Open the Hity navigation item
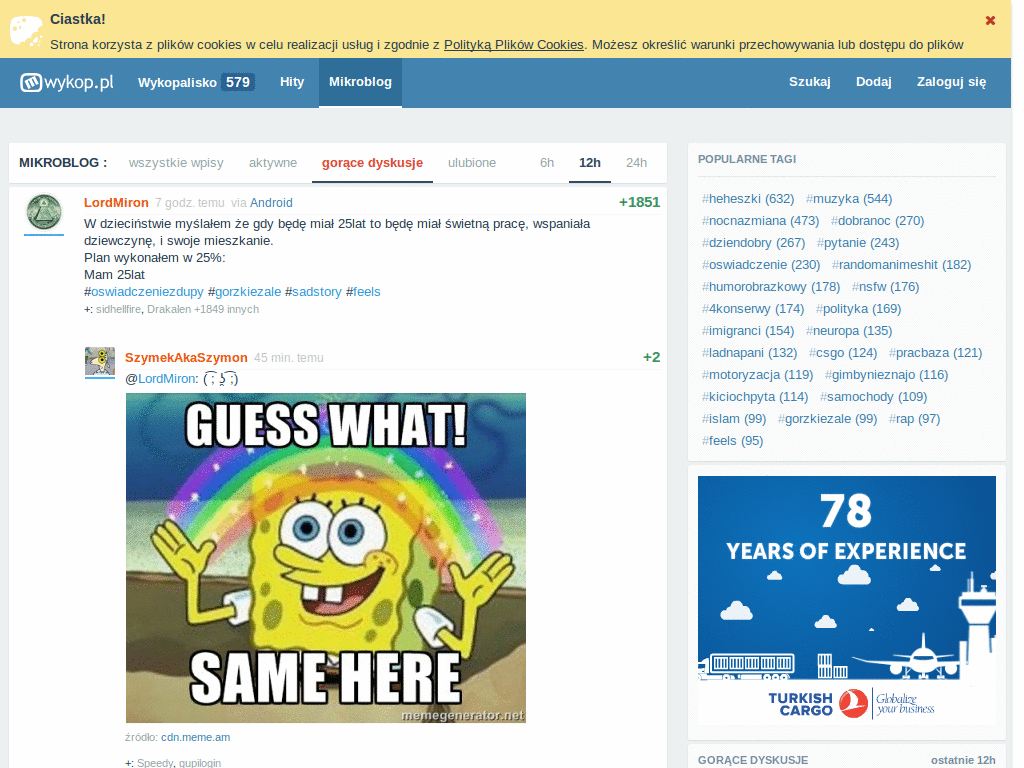1024x768 pixels. pos(292,82)
